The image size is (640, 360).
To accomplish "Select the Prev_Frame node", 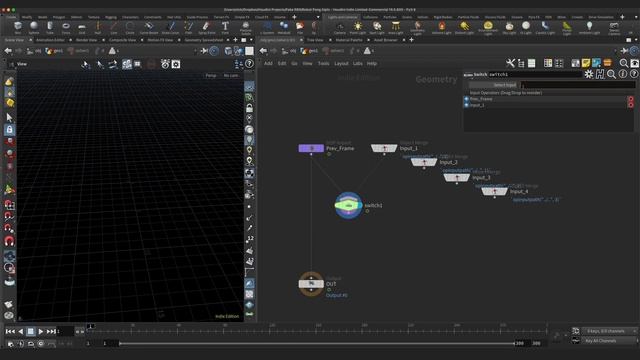I will [x=311, y=148].
